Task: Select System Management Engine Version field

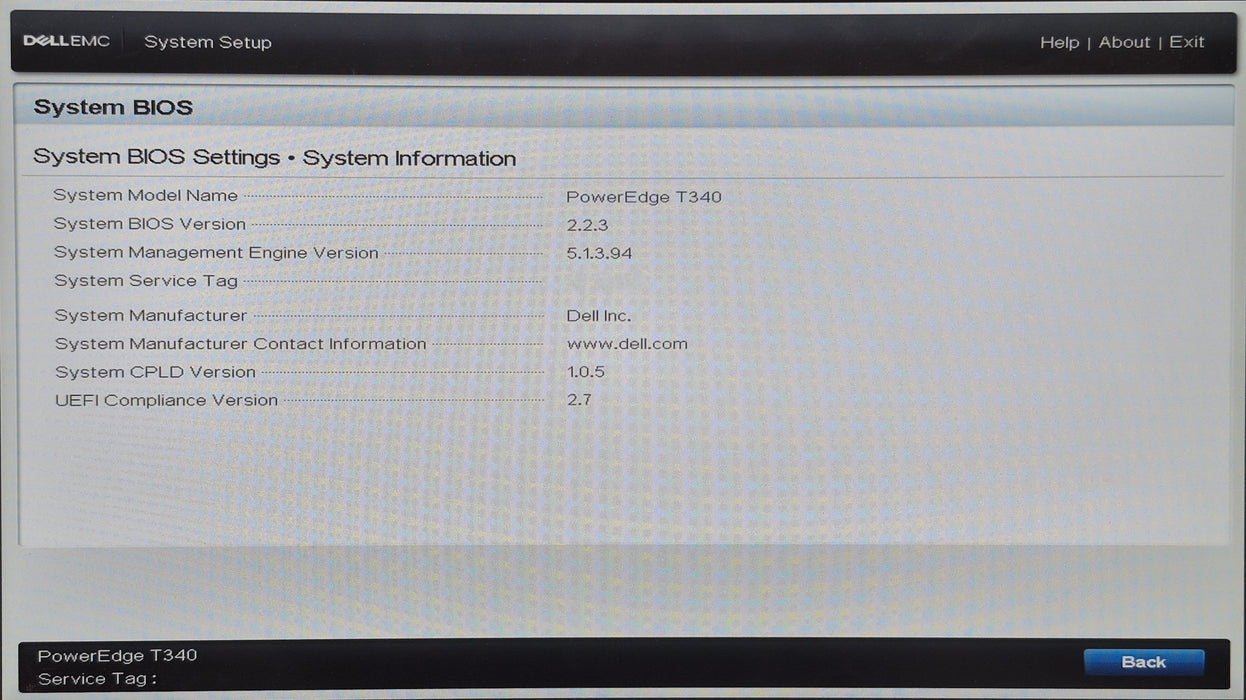Action: pos(216,252)
